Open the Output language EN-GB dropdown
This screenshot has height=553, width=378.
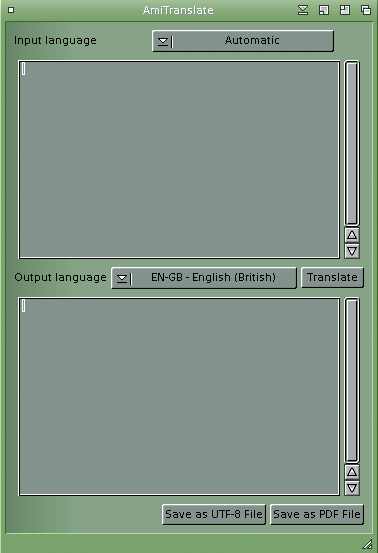click(x=203, y=278)
